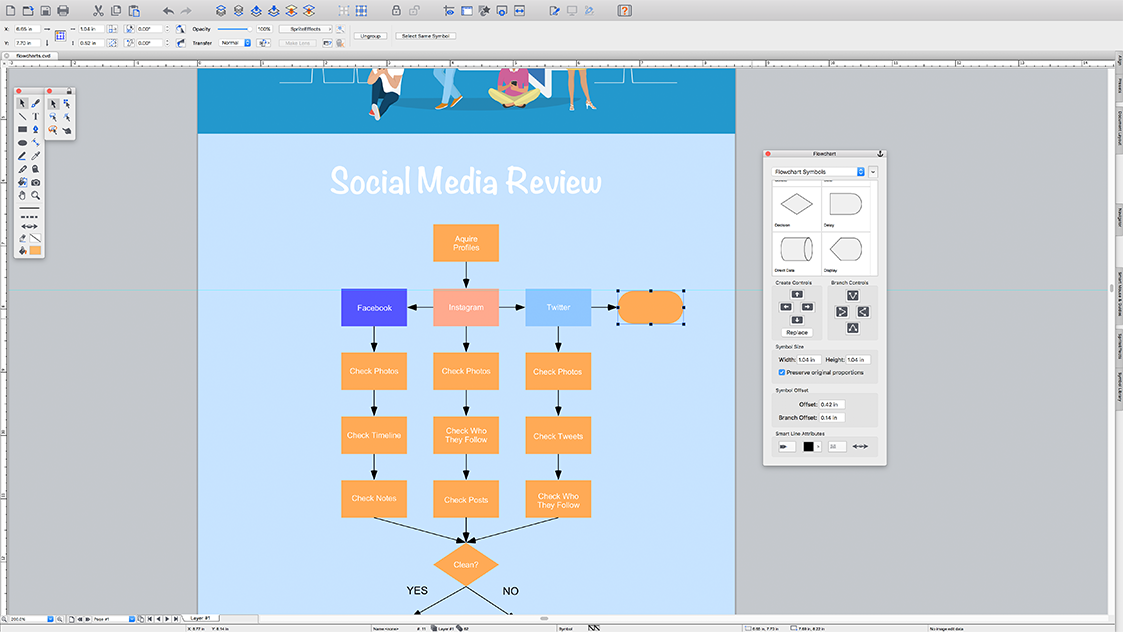Click the Bring to front layers icon
1123x632 pixels.
pyautogui.click(x=221, y=11)
